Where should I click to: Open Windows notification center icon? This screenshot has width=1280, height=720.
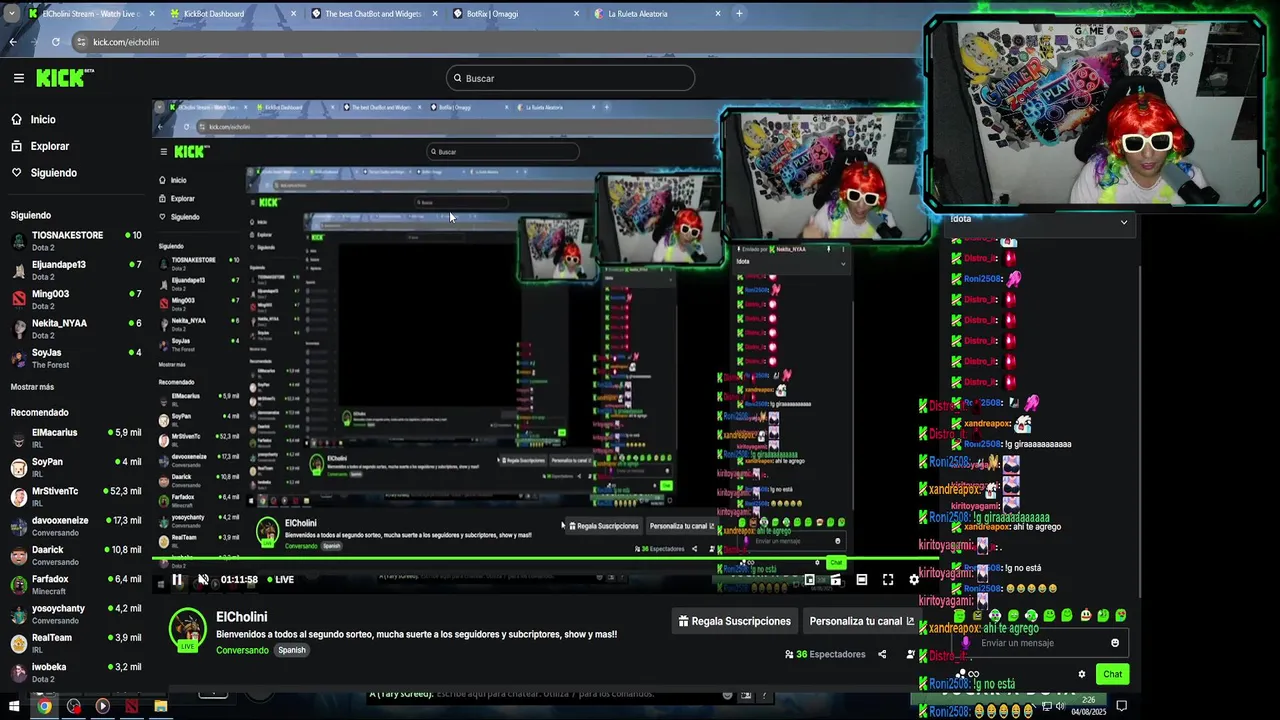point(1122,706)
